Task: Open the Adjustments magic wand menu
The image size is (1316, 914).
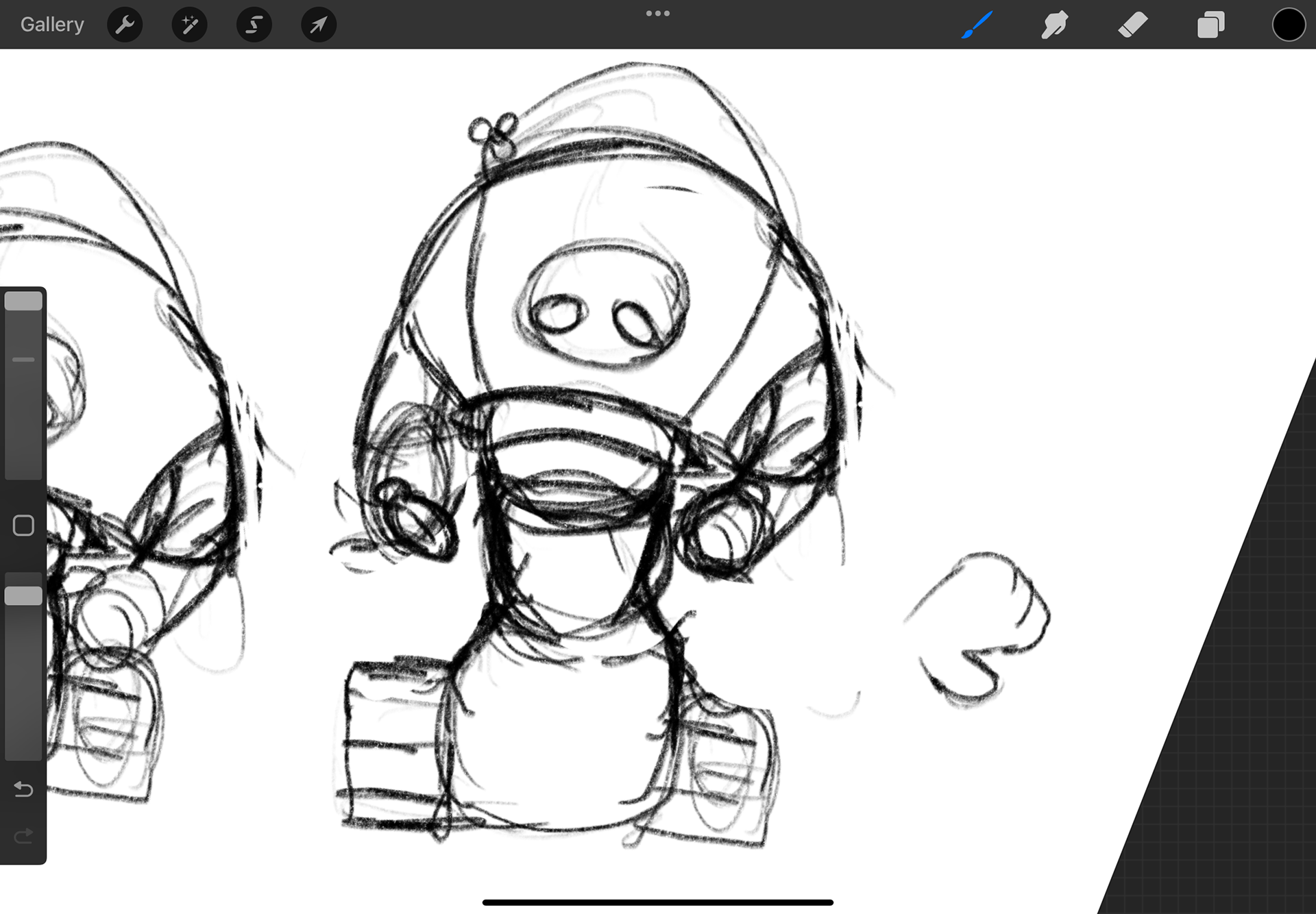Action: tap(189, 25)
